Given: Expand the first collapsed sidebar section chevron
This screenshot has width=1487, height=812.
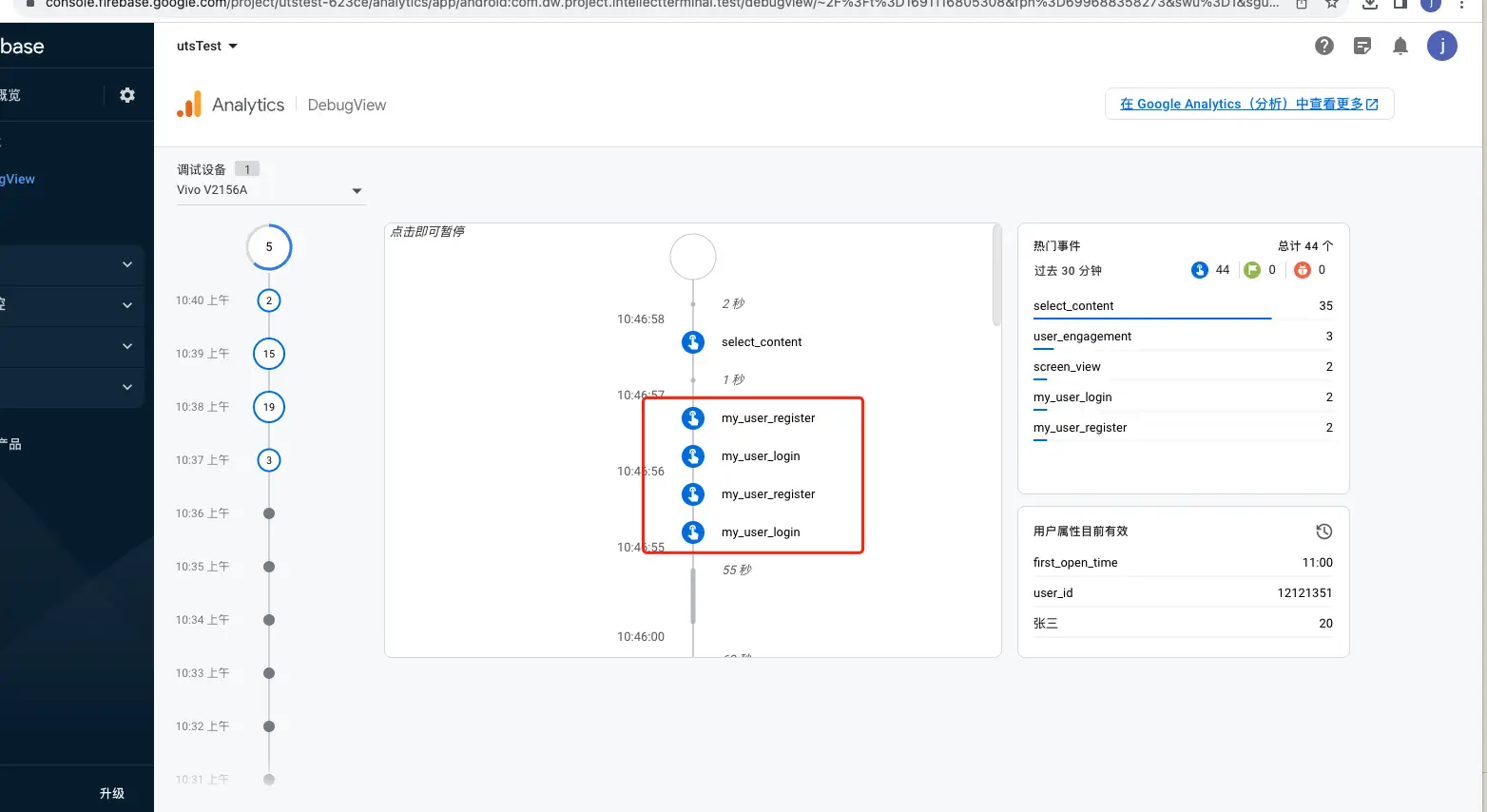Looking at the screenshot, I should pos(127,264).
